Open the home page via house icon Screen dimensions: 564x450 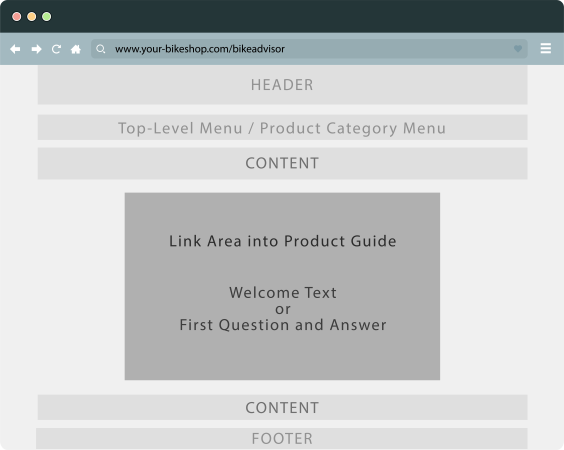76,49
